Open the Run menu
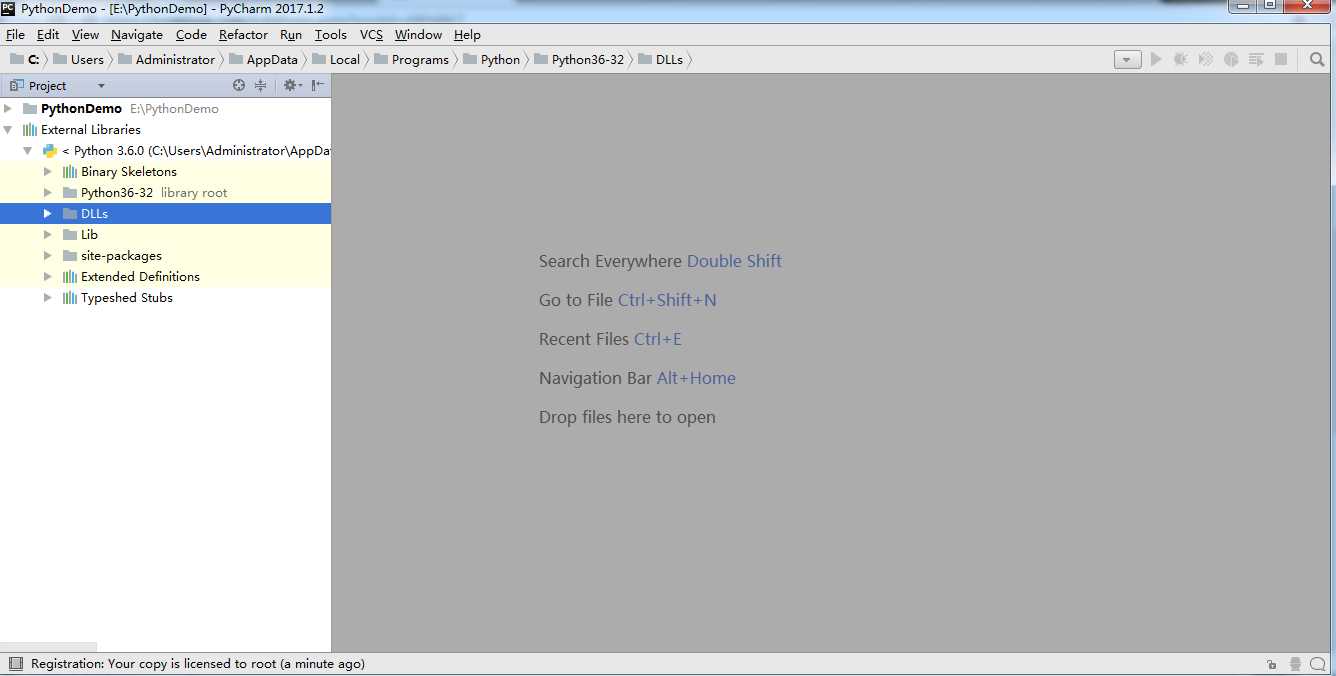1336x676 pixels. pos(291,34)
